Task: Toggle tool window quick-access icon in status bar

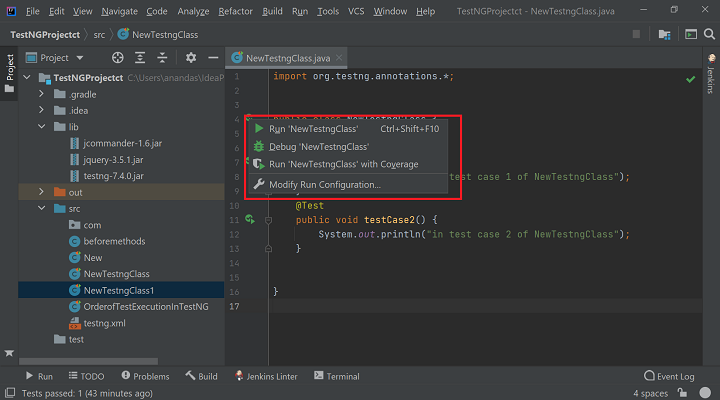Action: click(x=10, y=393)
